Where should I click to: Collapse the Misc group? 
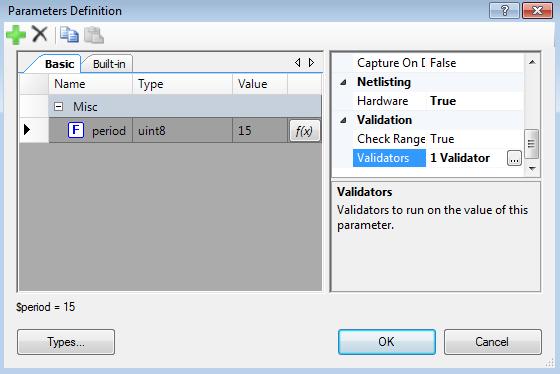coord(59,106)
